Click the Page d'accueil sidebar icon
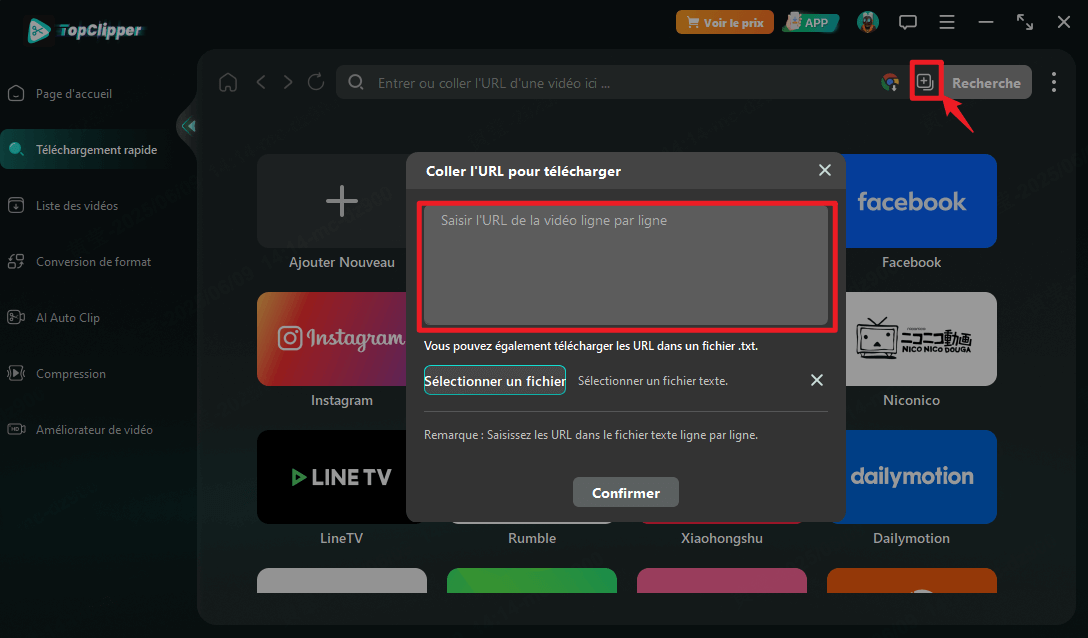 pyautogui.click(x=16, y=94)
